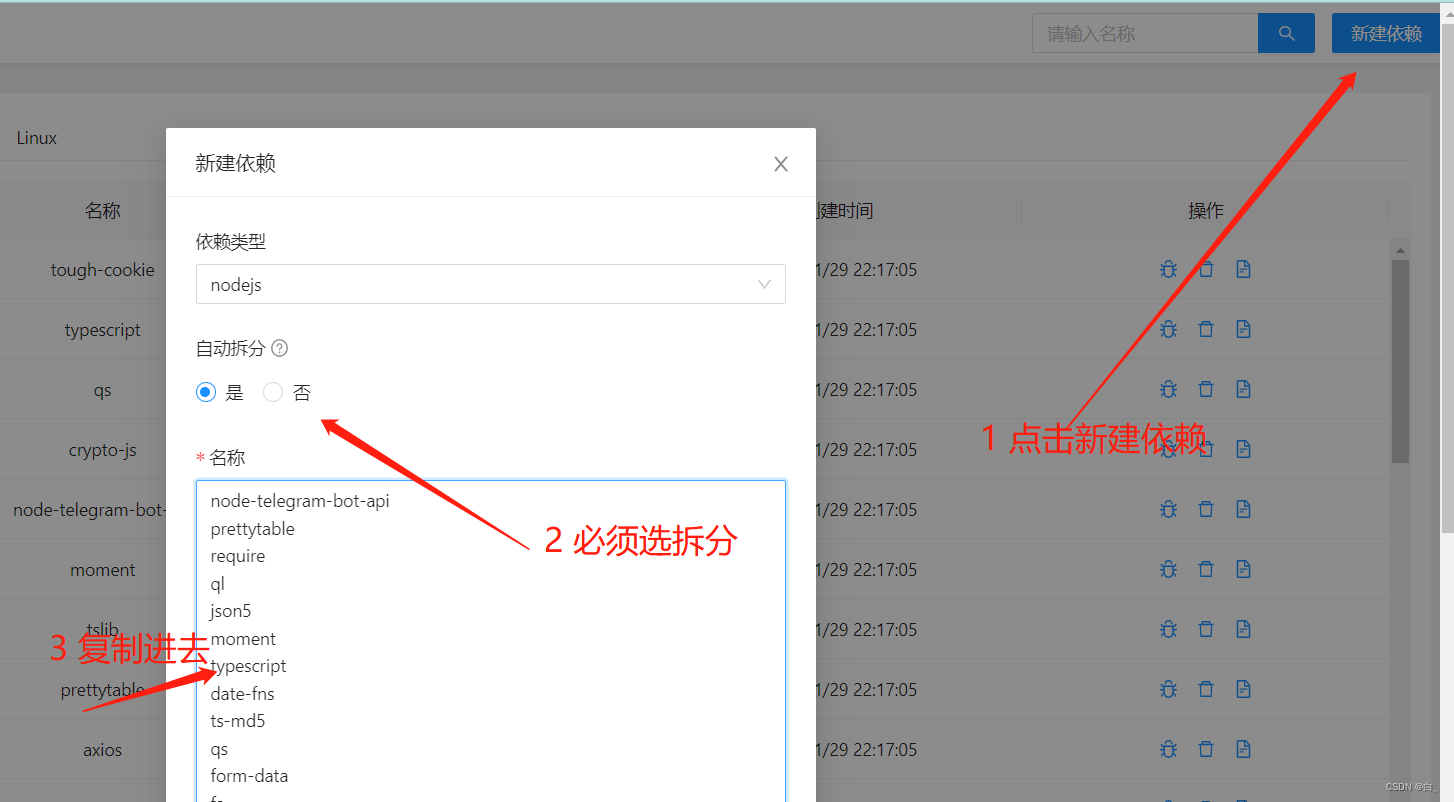
Task: Delete the axios dependency
Action: click(x=1206, y=749)
